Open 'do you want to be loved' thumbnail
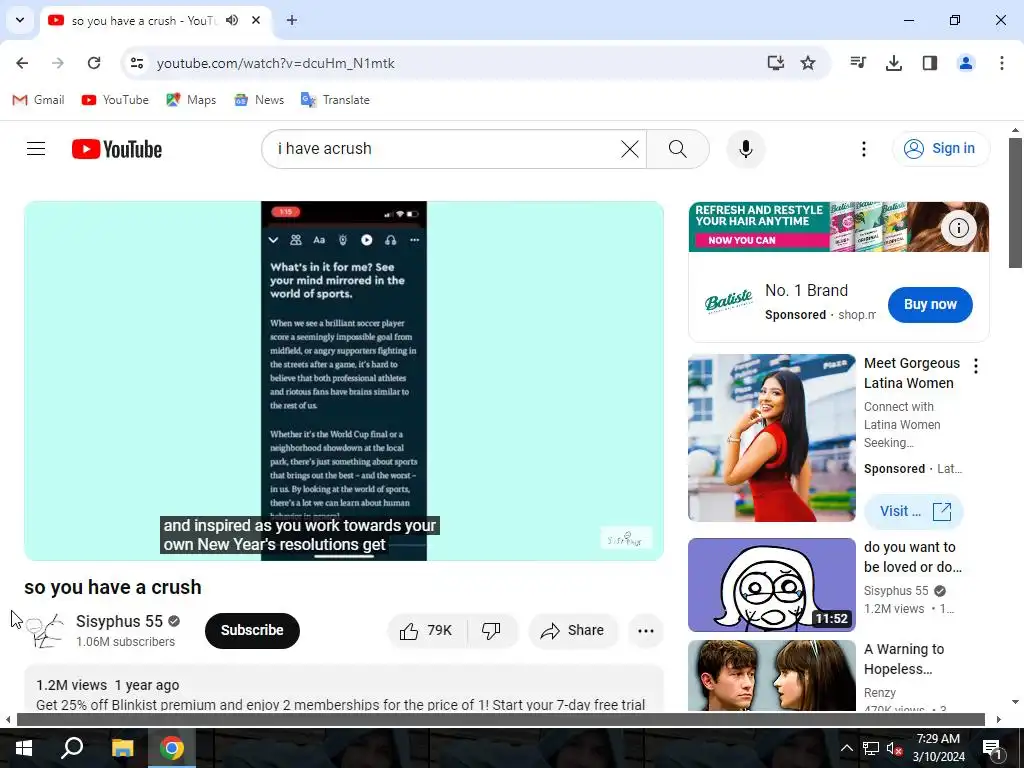This screenshot has height=768, width=1024. tap(772, 584)
